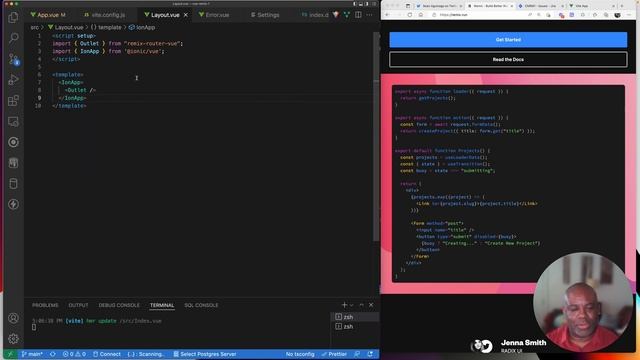
Task: Open the new terminal profile dropdown arrow
Action: 351,305
